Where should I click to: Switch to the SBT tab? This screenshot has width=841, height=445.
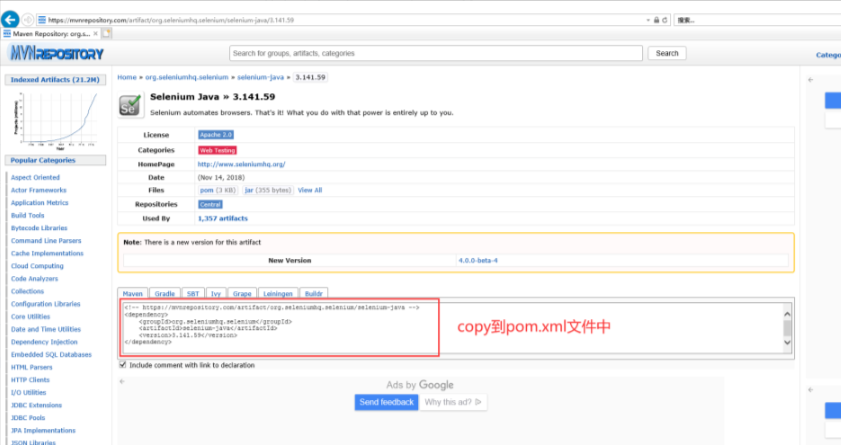[193, 293]
